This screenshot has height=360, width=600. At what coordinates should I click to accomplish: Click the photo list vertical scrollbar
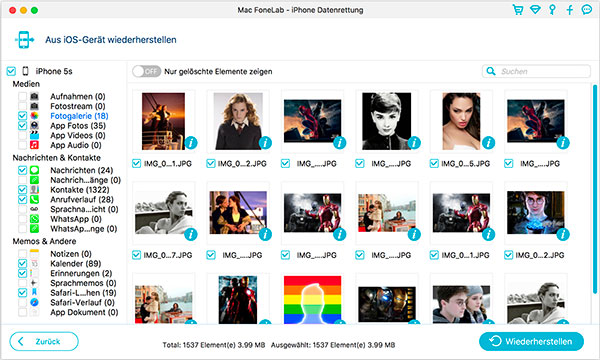pyautogui.click(x=595, y=189)
